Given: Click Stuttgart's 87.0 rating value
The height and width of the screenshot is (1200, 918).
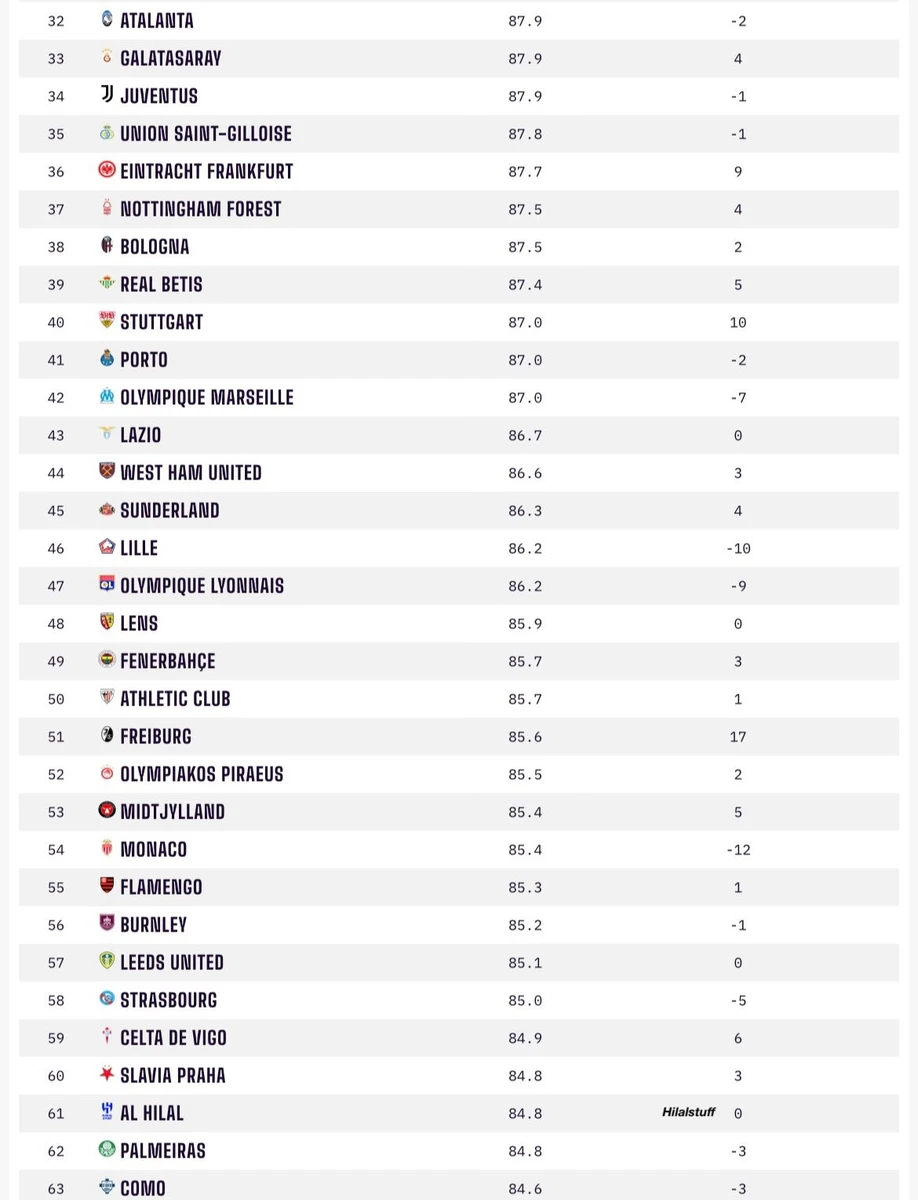Looking at the screenshot, I should point(525,323).
